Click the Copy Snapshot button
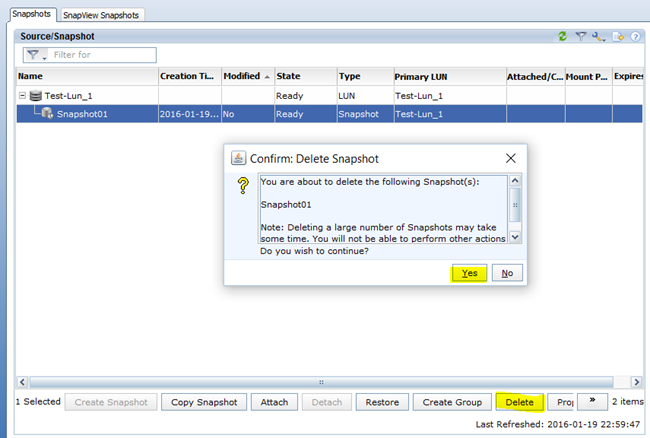Screen dimensions: 650x438 (x=204, y=402)
